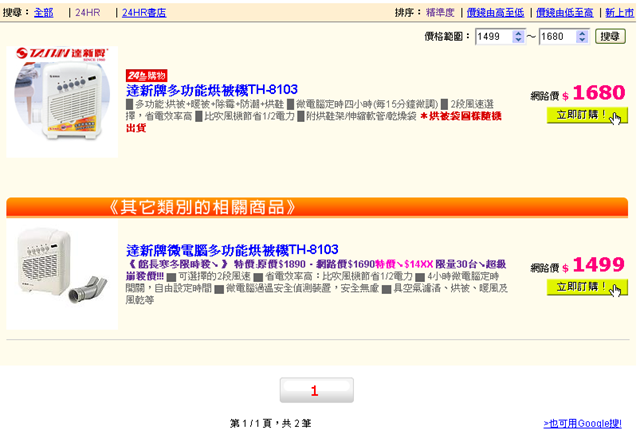Decrease the maximum price 1680 stepper
The image size is (640, 438).
point(582,40)
